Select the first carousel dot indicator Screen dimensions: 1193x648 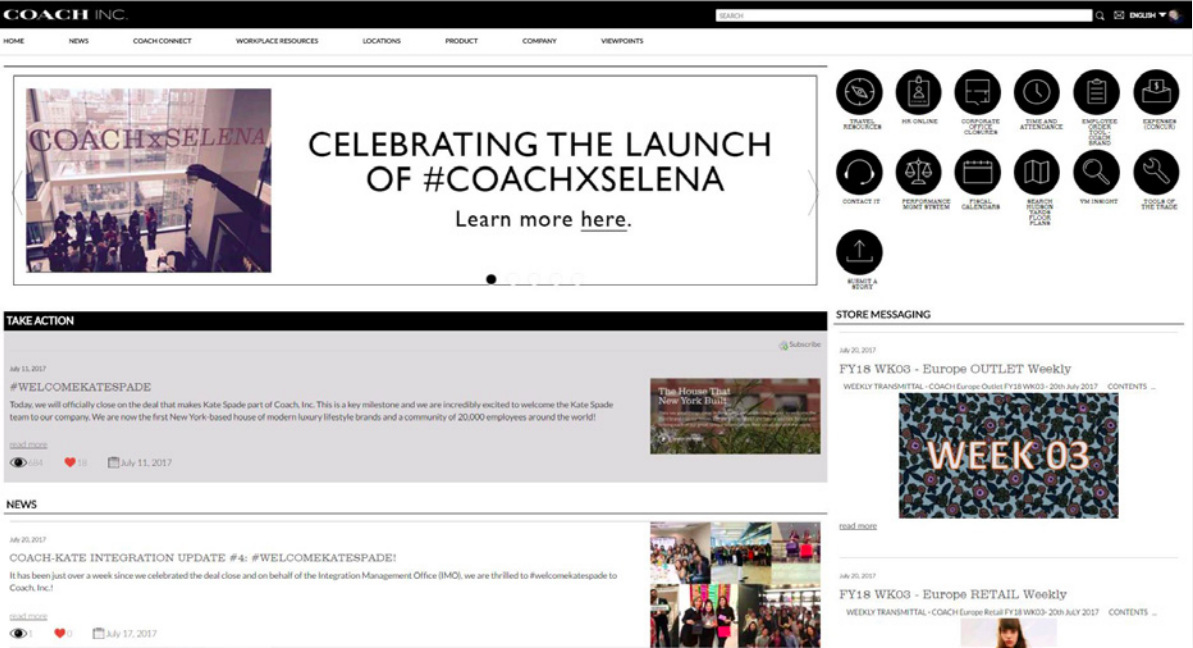tap(491, 279)
